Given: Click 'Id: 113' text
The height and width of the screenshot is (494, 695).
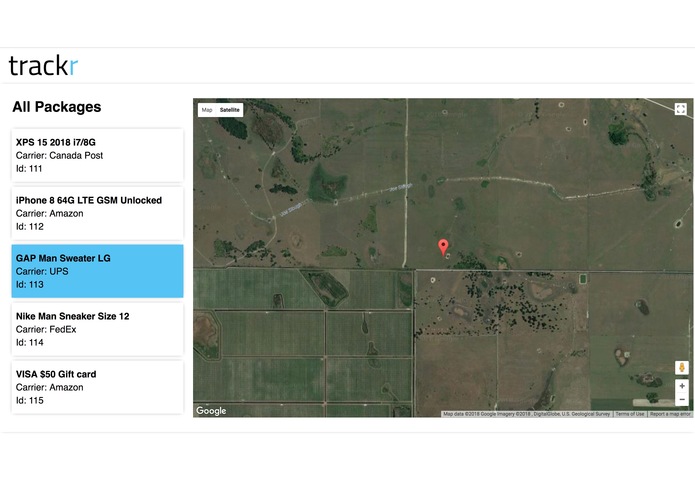Looking at the screenshot, I should pyautogui.click(x=30, y=284).
